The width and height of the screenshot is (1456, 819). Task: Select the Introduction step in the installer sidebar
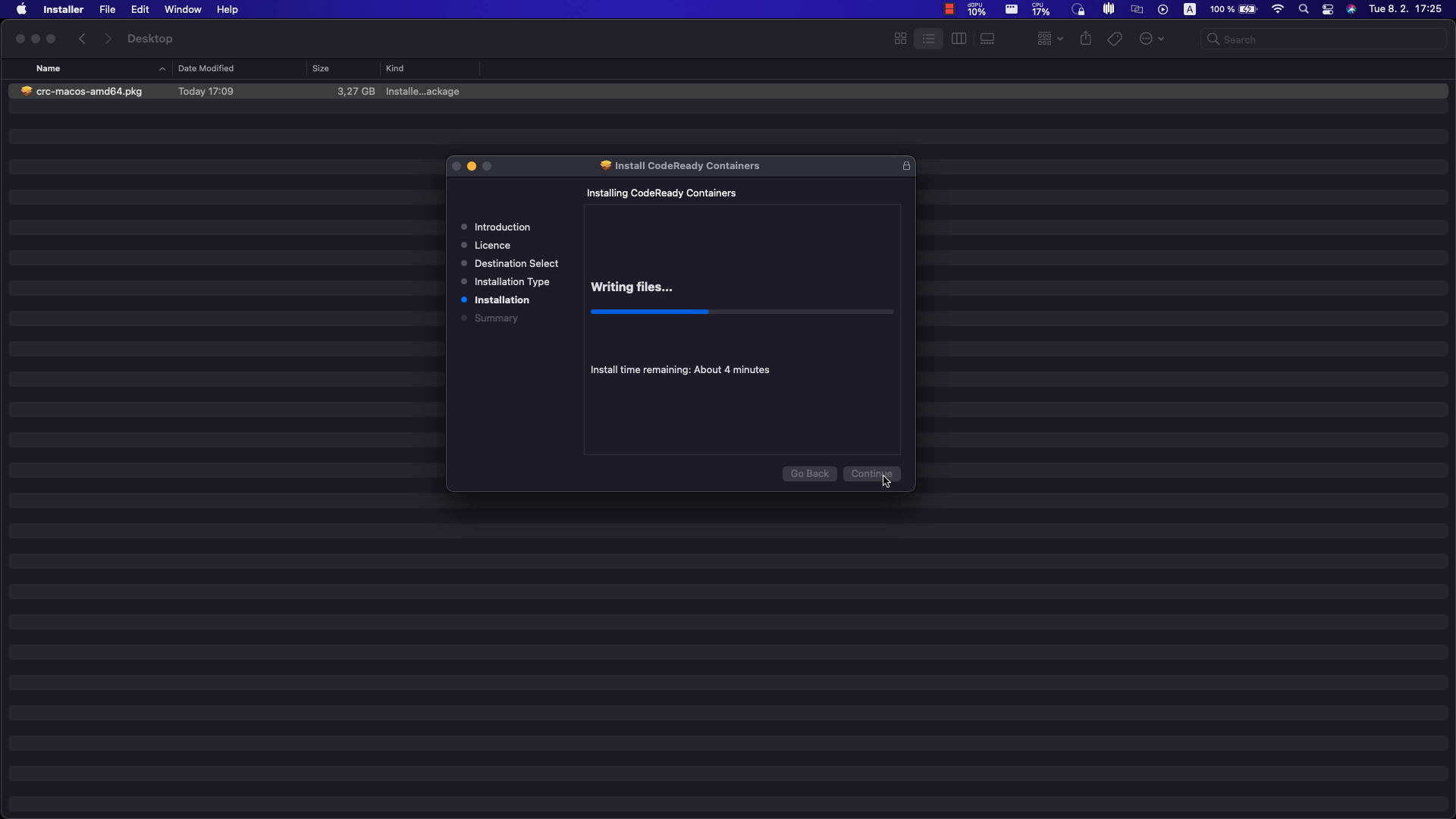pyautogui.click(x=502, y=227)
